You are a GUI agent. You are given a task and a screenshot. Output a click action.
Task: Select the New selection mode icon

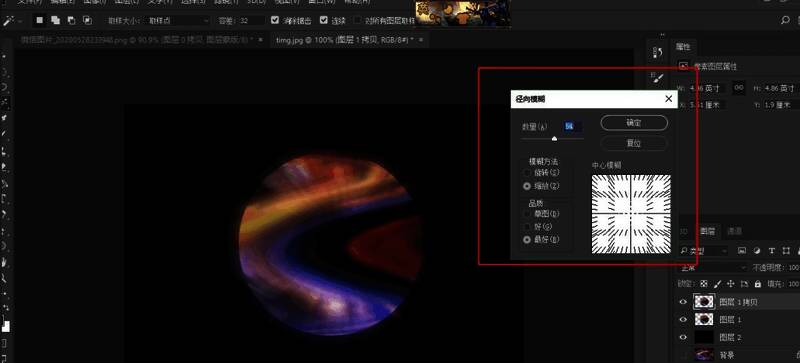tap(39, 20)
